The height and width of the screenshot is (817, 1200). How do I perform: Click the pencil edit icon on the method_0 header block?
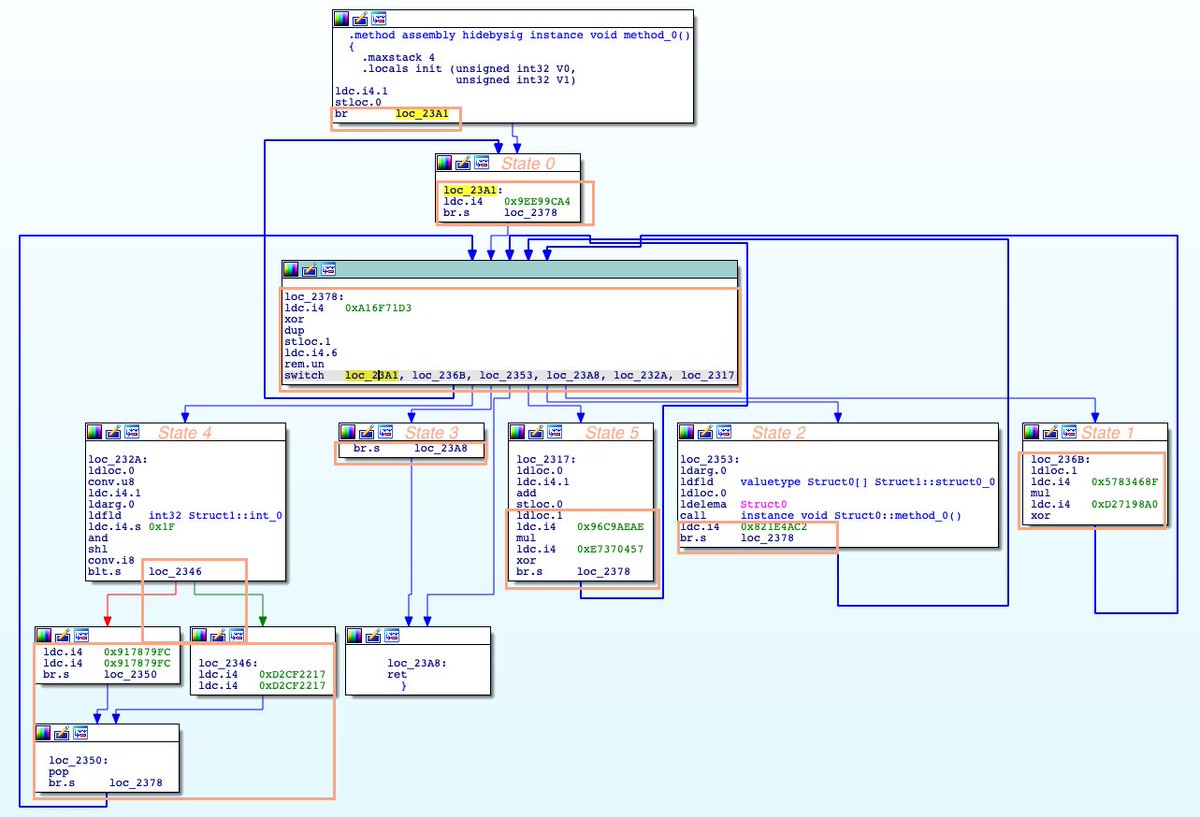(360, 18)
